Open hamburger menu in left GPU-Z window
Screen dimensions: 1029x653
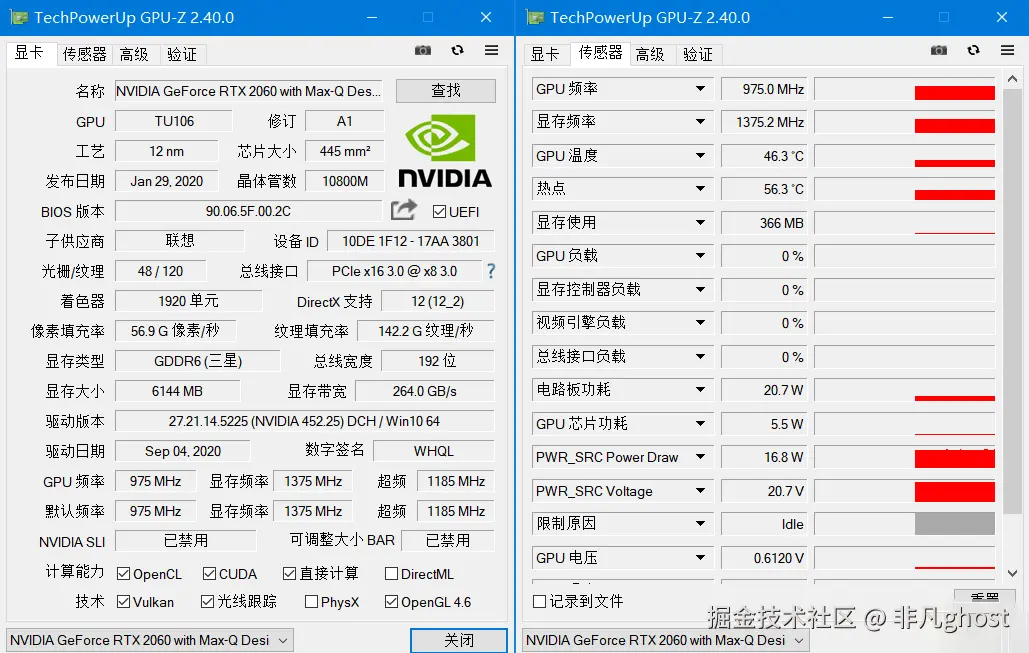pos(492,51)
